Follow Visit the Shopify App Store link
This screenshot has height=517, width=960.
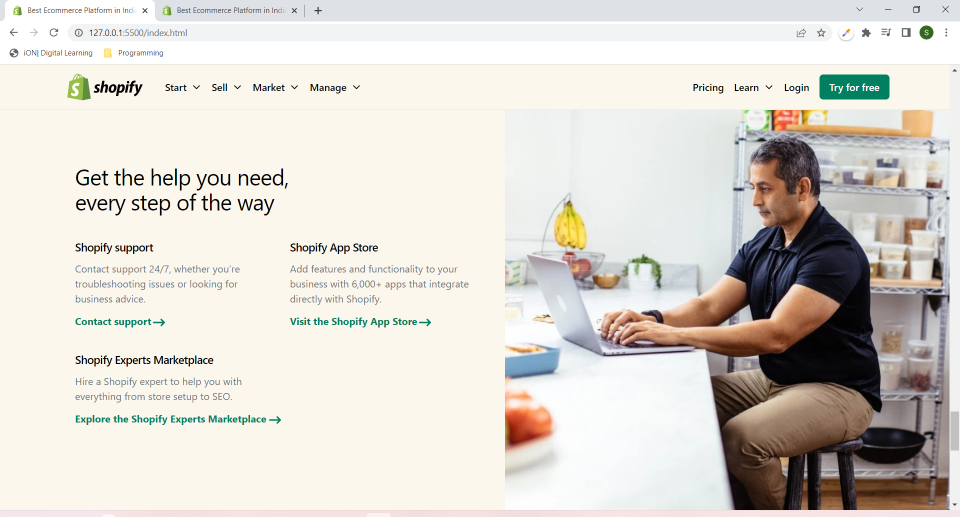point(361,322)
